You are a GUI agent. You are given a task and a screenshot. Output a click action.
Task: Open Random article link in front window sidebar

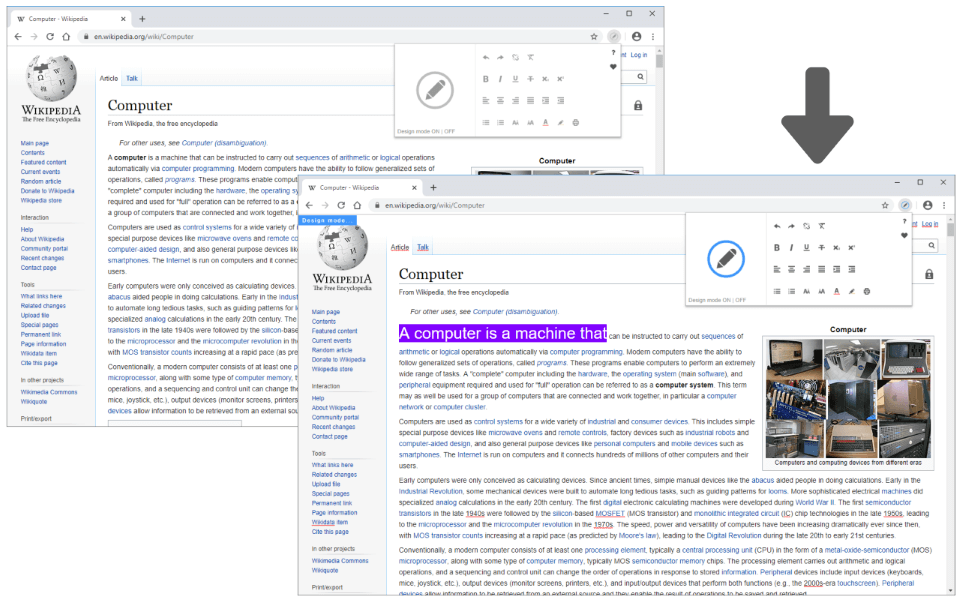pyautogui.click(x=331, y=350)
